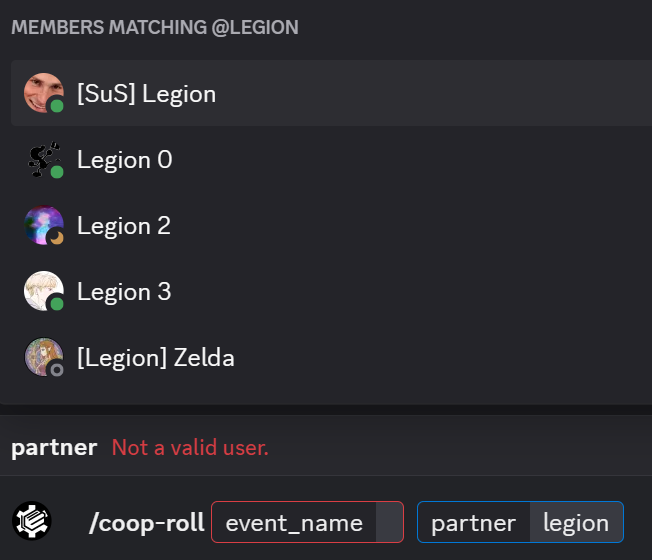Click the "legion" text in partner field
Screen dimensions: 652x560
575,522
